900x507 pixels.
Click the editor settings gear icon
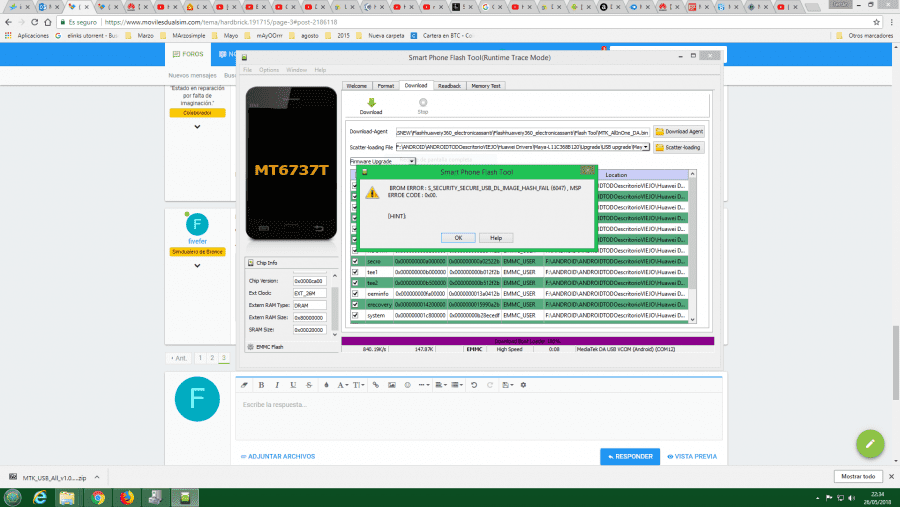click(523, 385)
